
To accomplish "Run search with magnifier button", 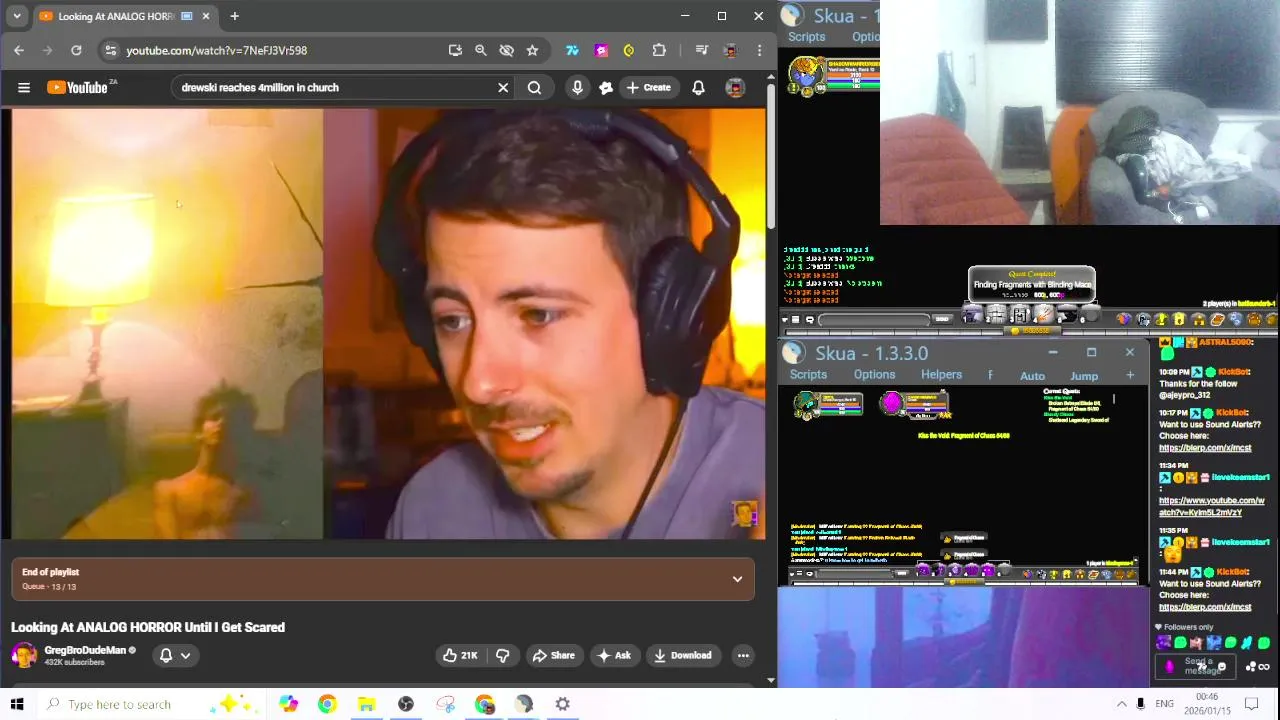I will [534, 88].
